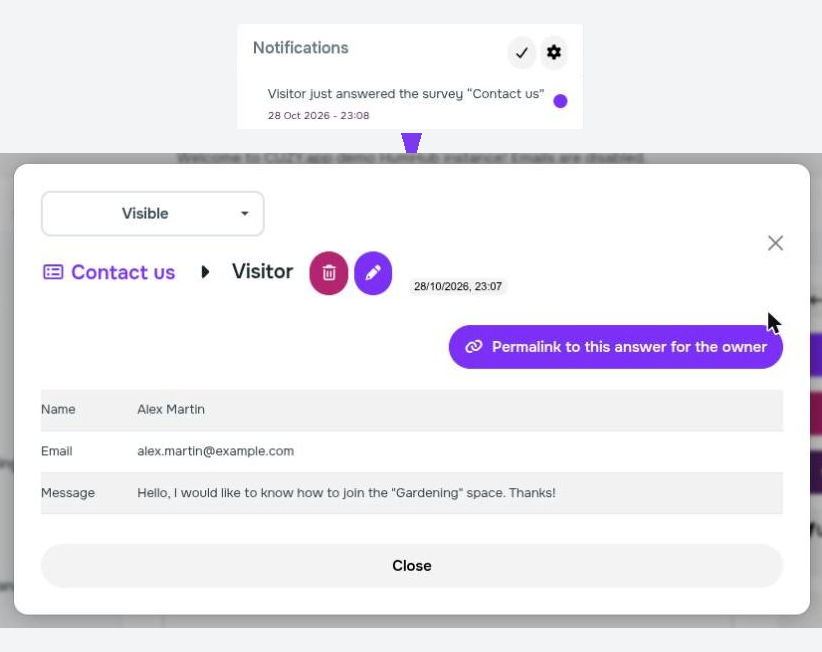Open the Contact us survey link
Viewport: 822px width, 652px height.
[123, 272]
